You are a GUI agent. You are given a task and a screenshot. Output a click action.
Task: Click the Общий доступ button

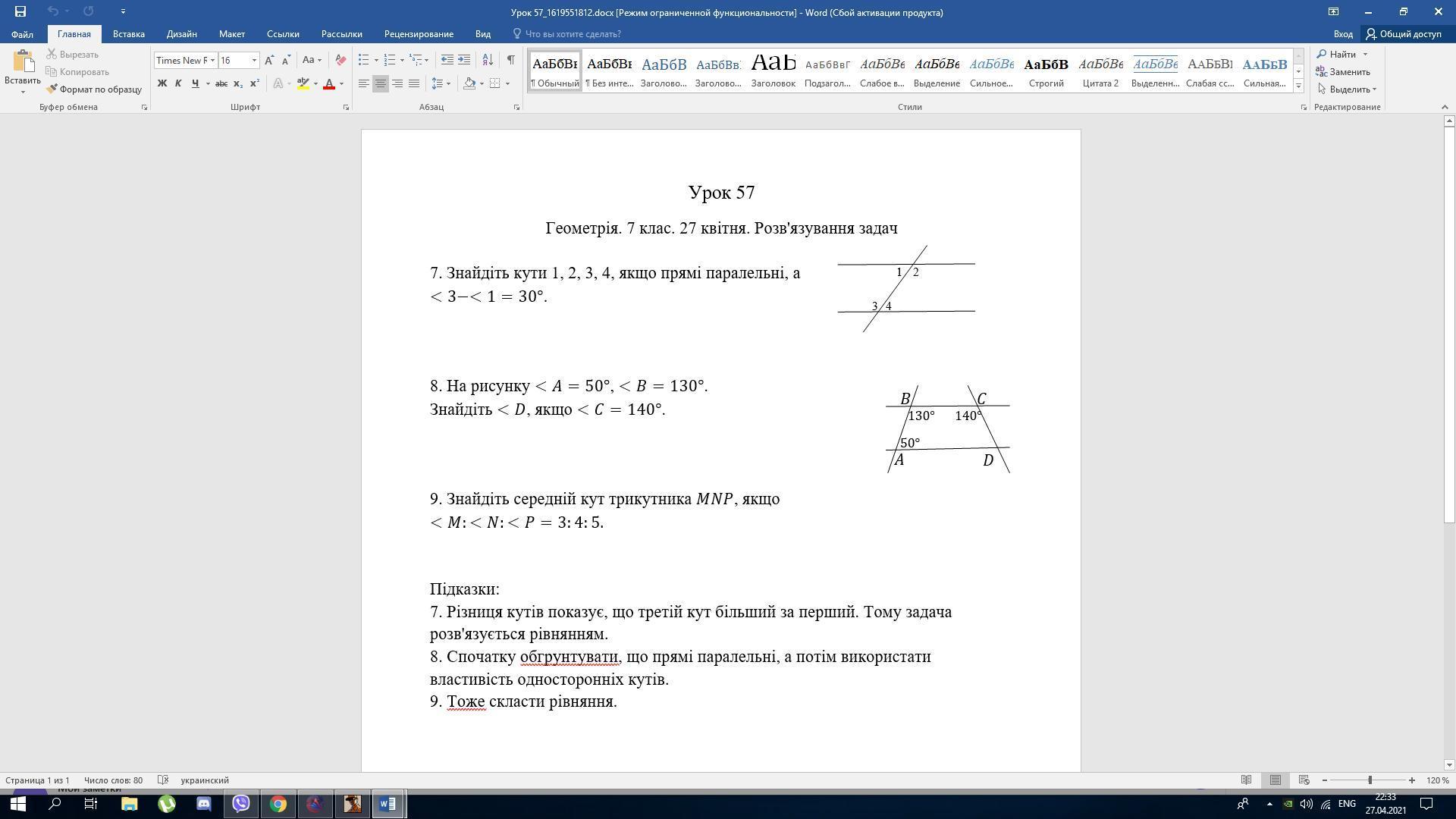[x=1404, y=34]
